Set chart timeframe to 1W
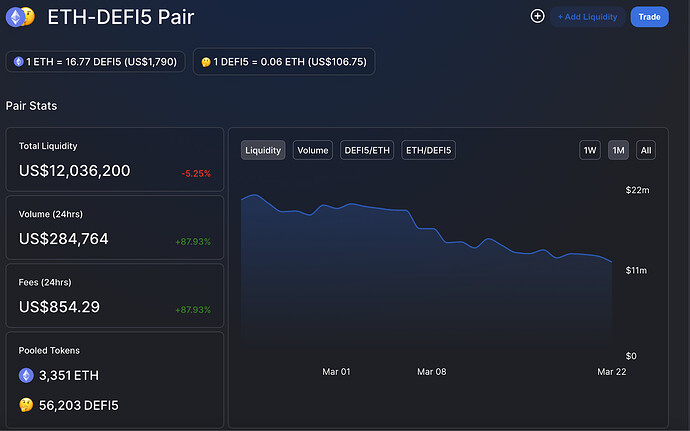690x431 pixels. click(590, 150)
